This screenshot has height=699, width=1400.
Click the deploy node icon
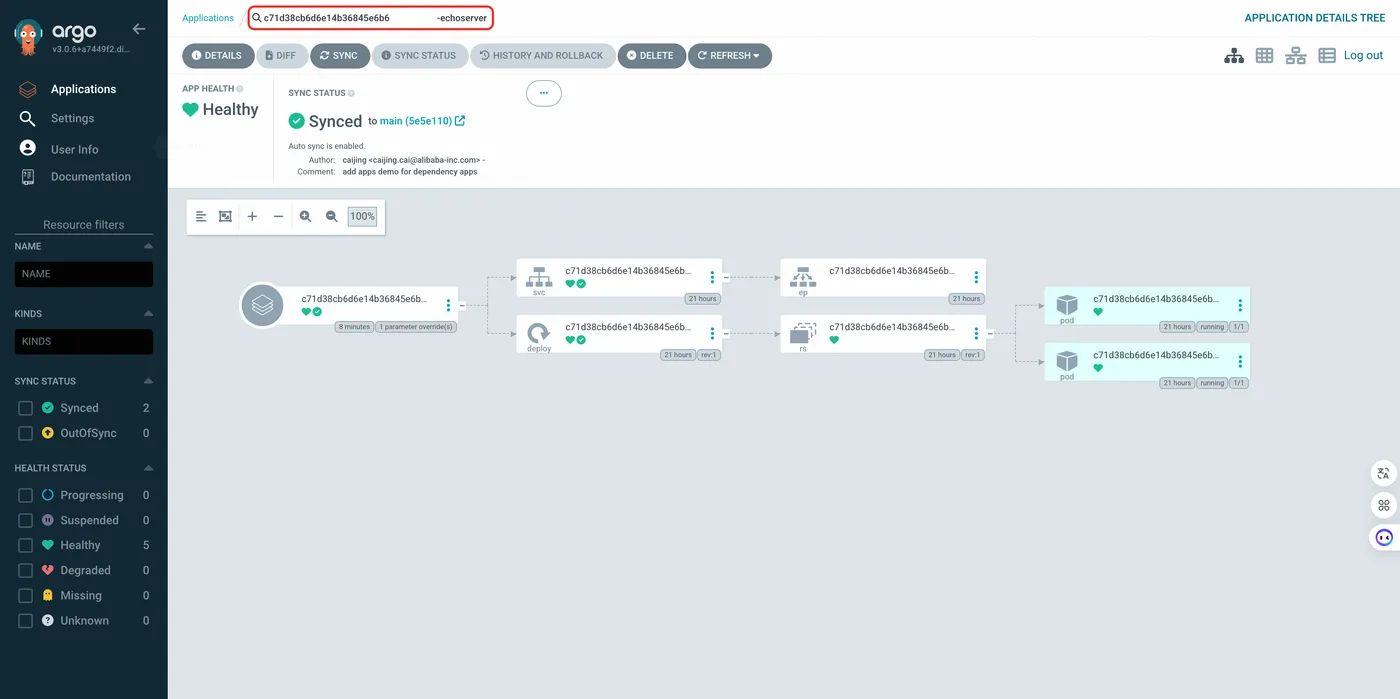pyautogui.click(x=539, y=331)
